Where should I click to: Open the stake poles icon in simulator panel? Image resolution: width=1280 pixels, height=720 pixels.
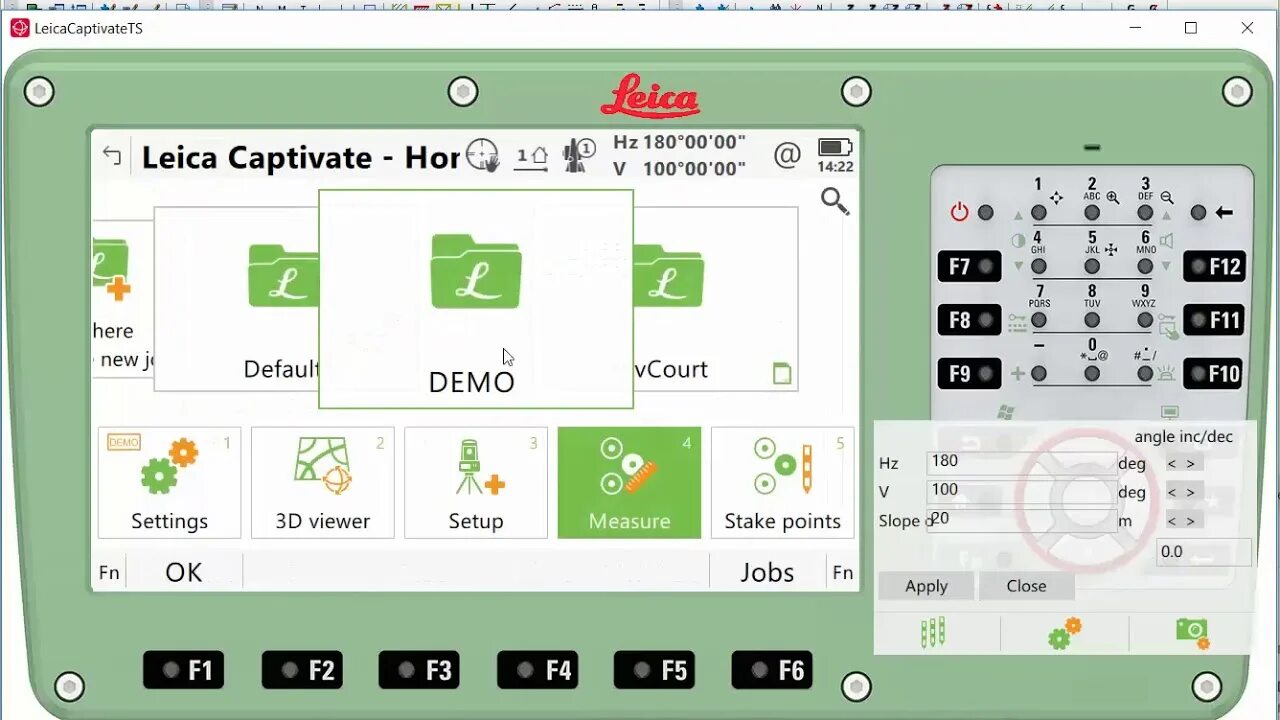point(933,633)
